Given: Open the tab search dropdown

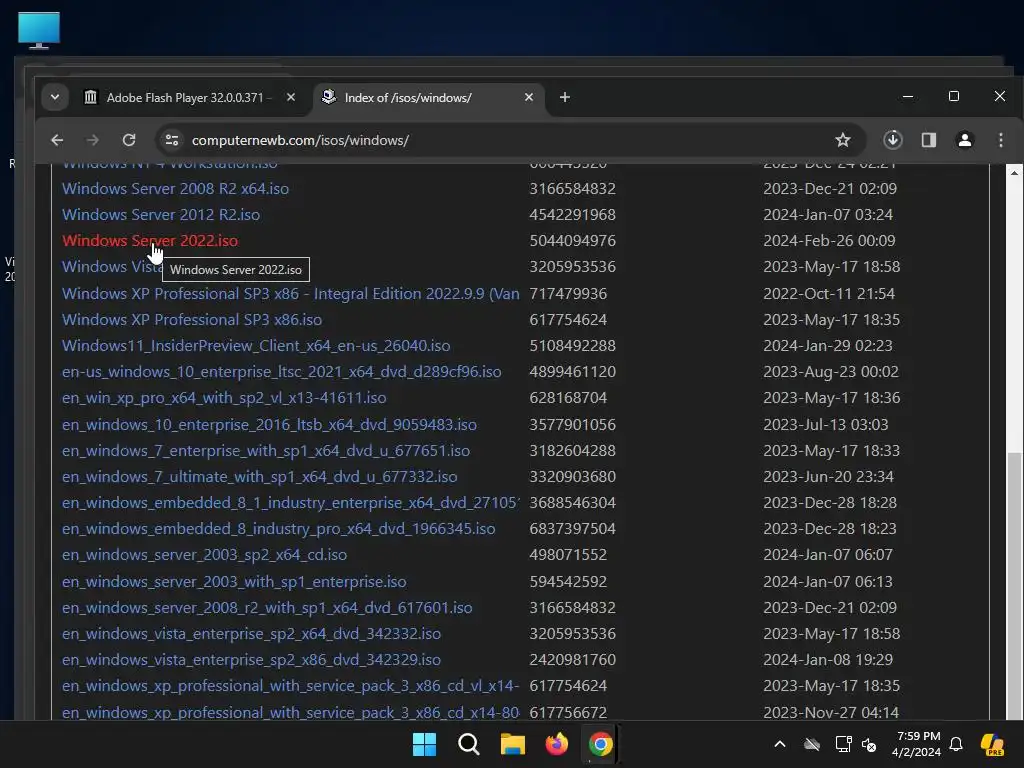Looking at the screenshot, I should [x=55, y=97].
